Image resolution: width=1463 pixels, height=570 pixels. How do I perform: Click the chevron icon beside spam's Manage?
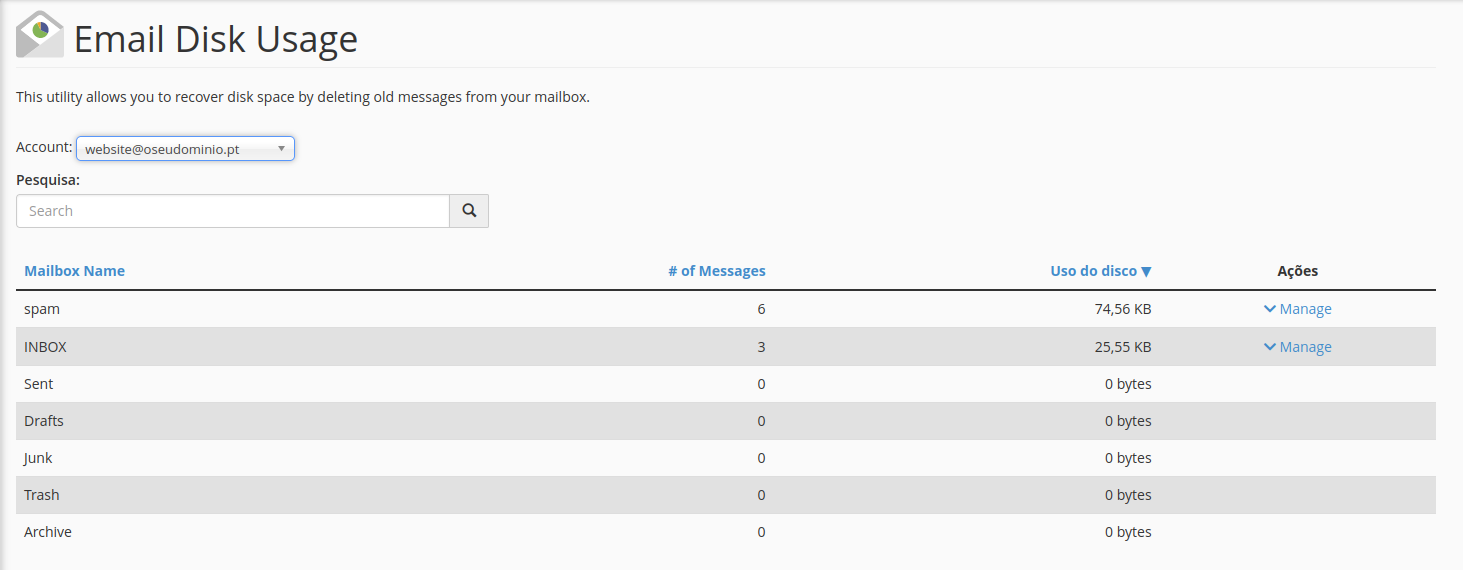tap(1269, 309)
